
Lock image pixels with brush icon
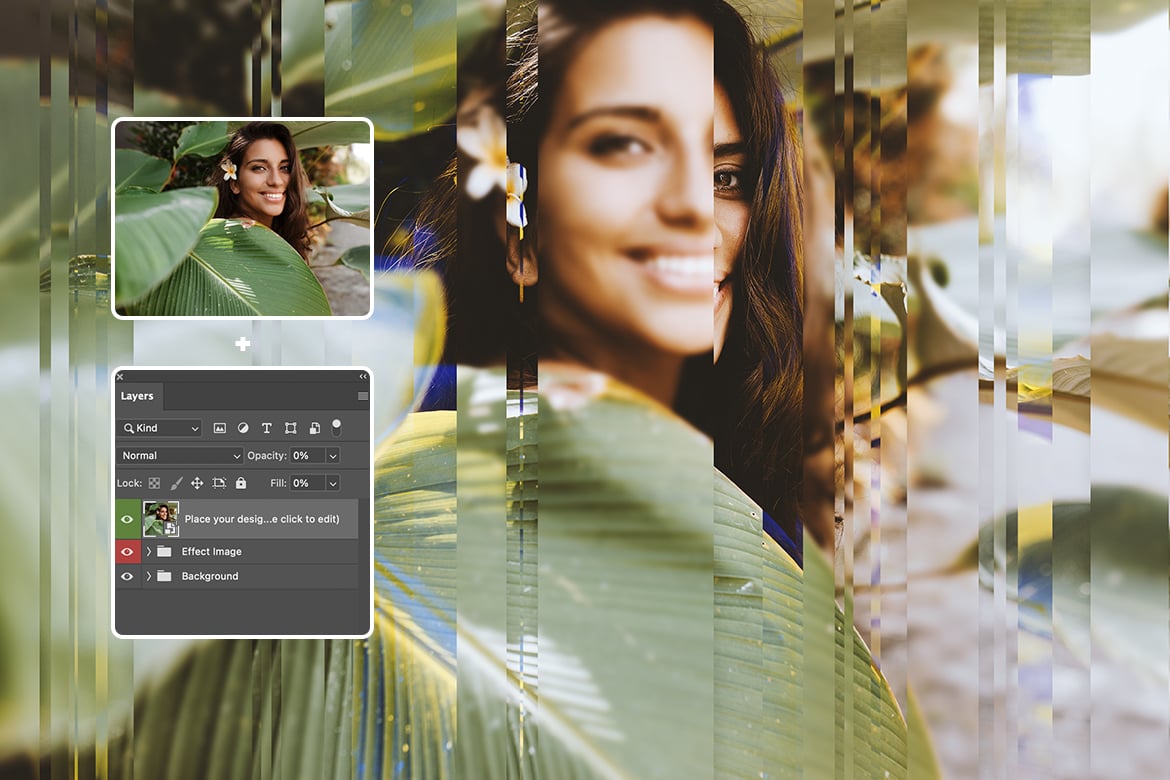176,483
